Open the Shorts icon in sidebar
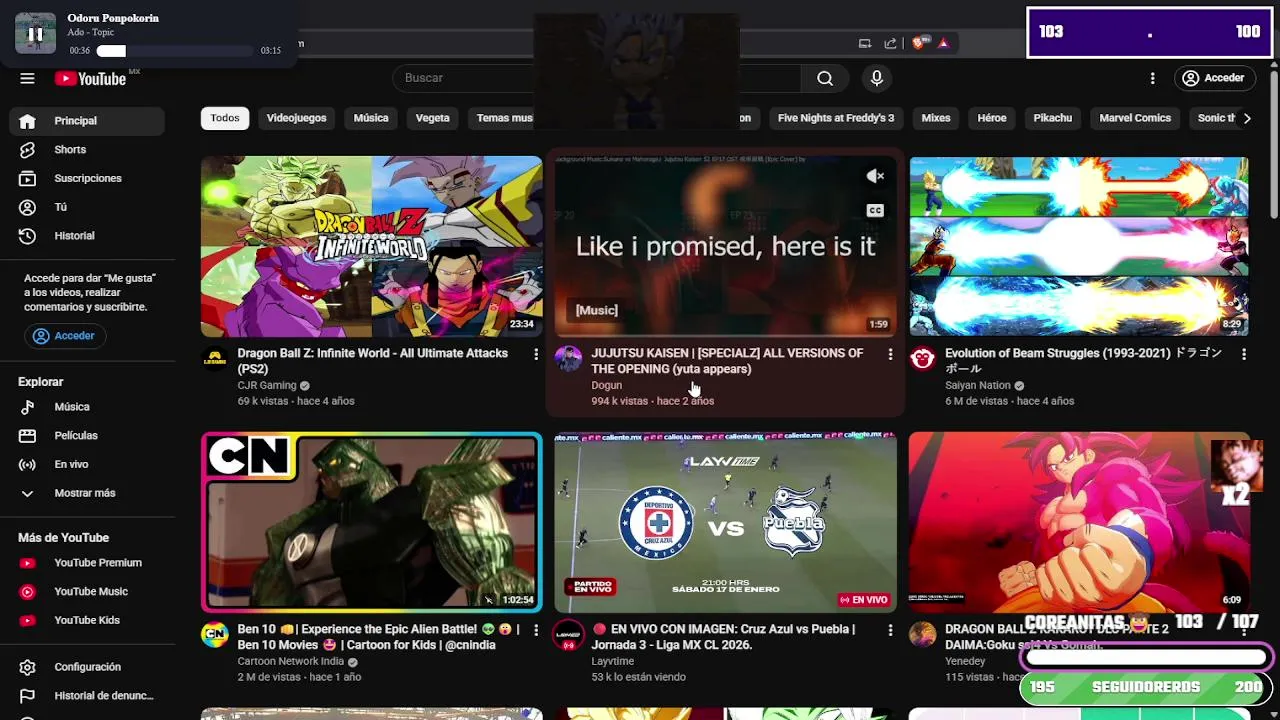1280x720 pixels. tap(28, 150)
